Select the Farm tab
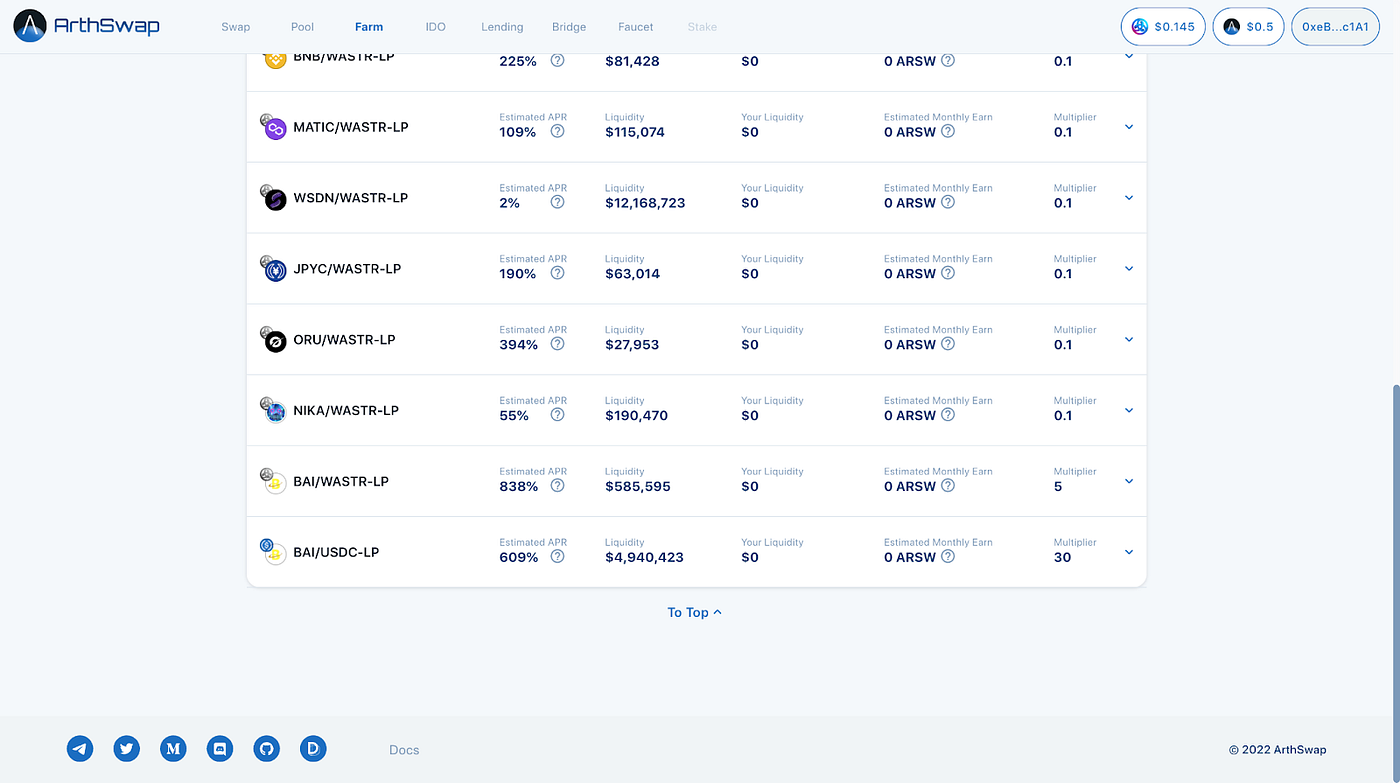 [369, 27]
